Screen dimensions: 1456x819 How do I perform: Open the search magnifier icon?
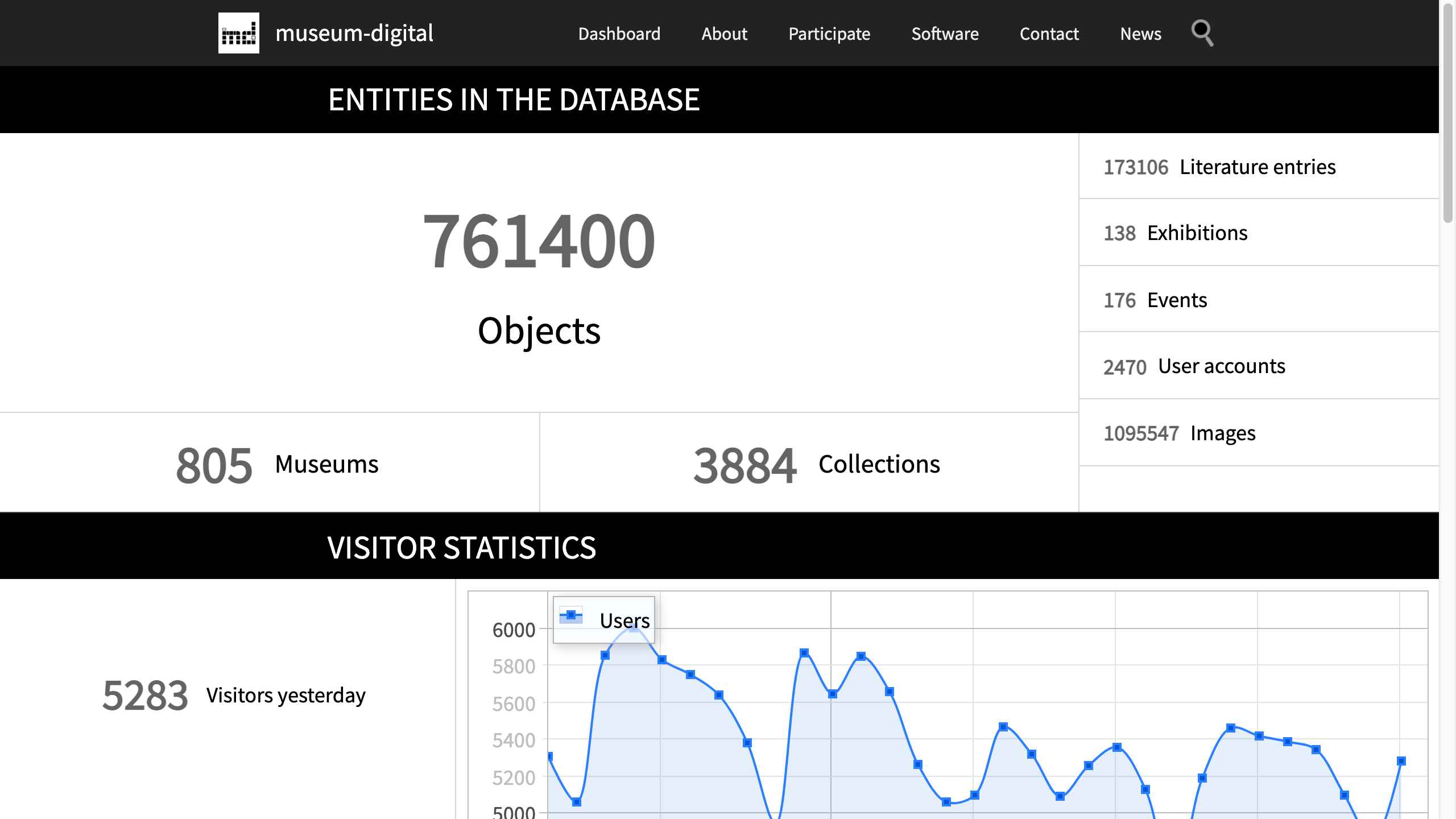(x=1202, y=33)
